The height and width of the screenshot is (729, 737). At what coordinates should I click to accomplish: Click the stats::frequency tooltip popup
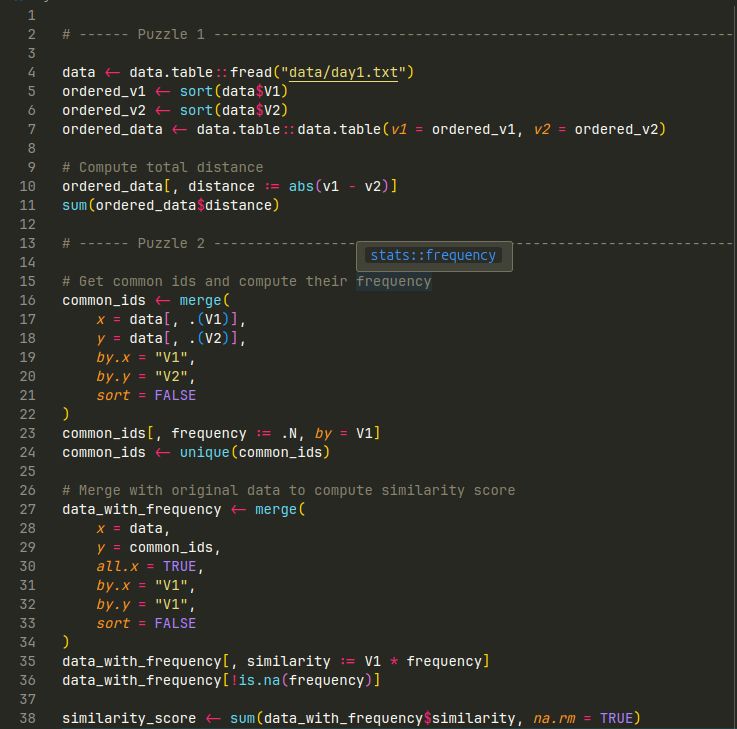pos(434,256)
